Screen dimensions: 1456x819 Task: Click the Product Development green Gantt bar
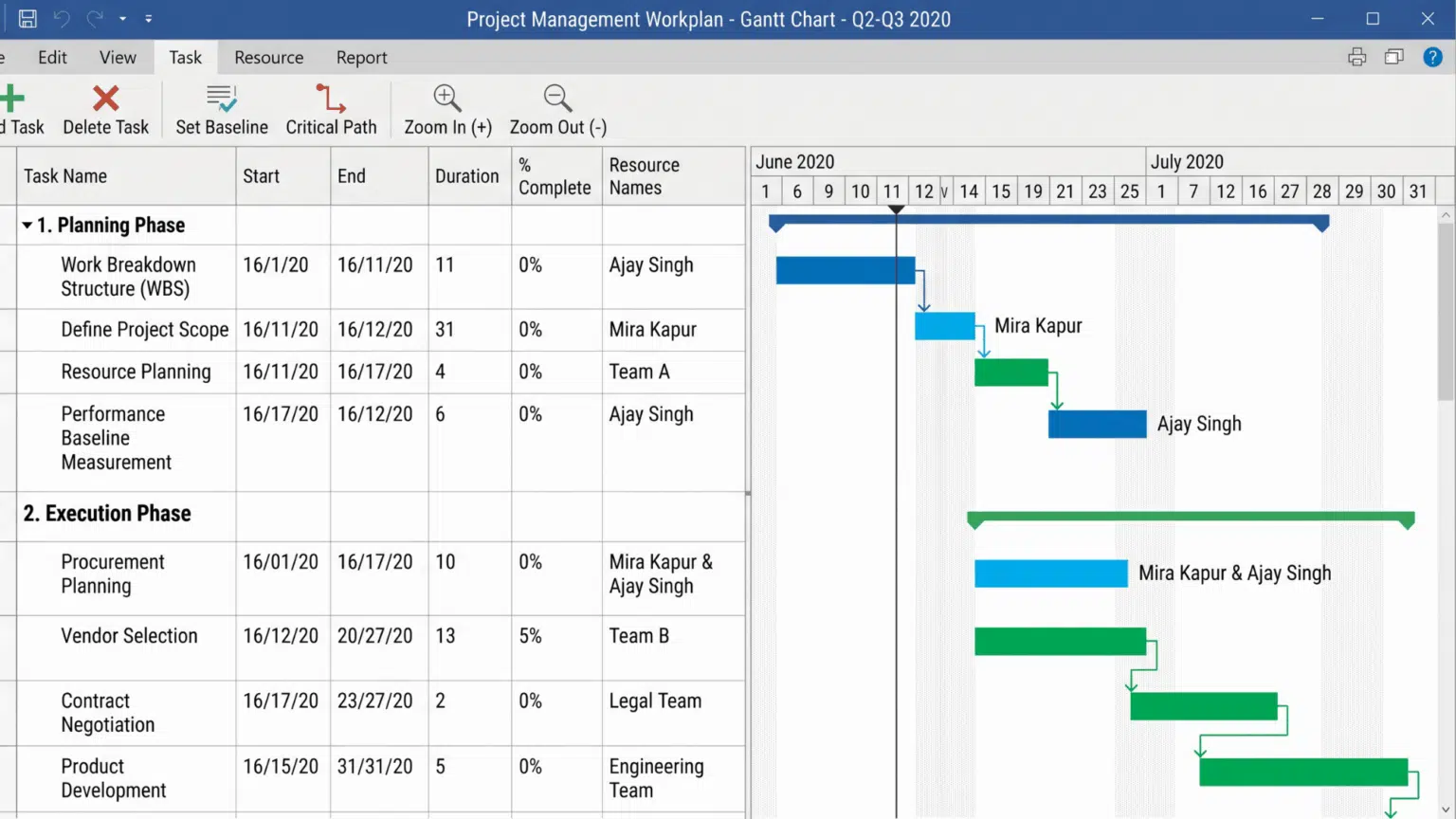tap(1303, 772)
